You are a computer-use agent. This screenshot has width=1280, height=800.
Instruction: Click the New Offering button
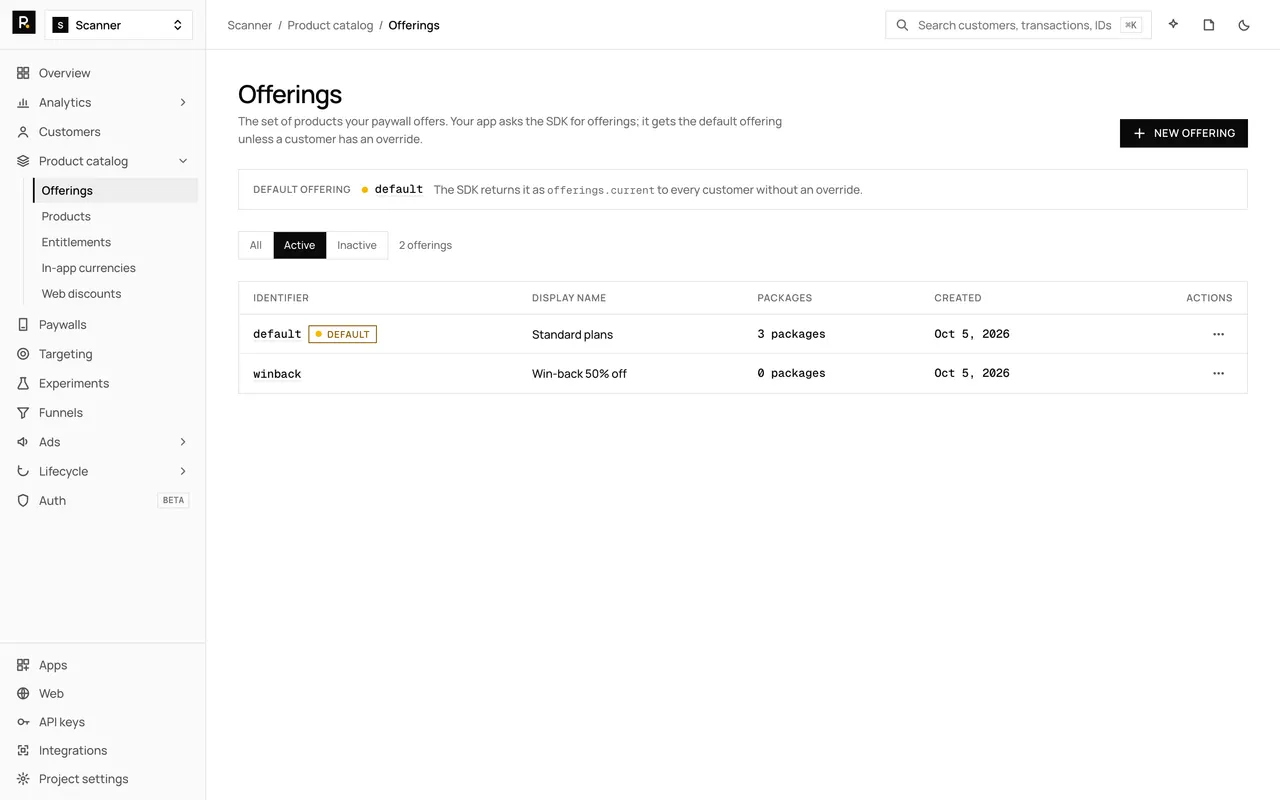click(x=1184, y=133)
